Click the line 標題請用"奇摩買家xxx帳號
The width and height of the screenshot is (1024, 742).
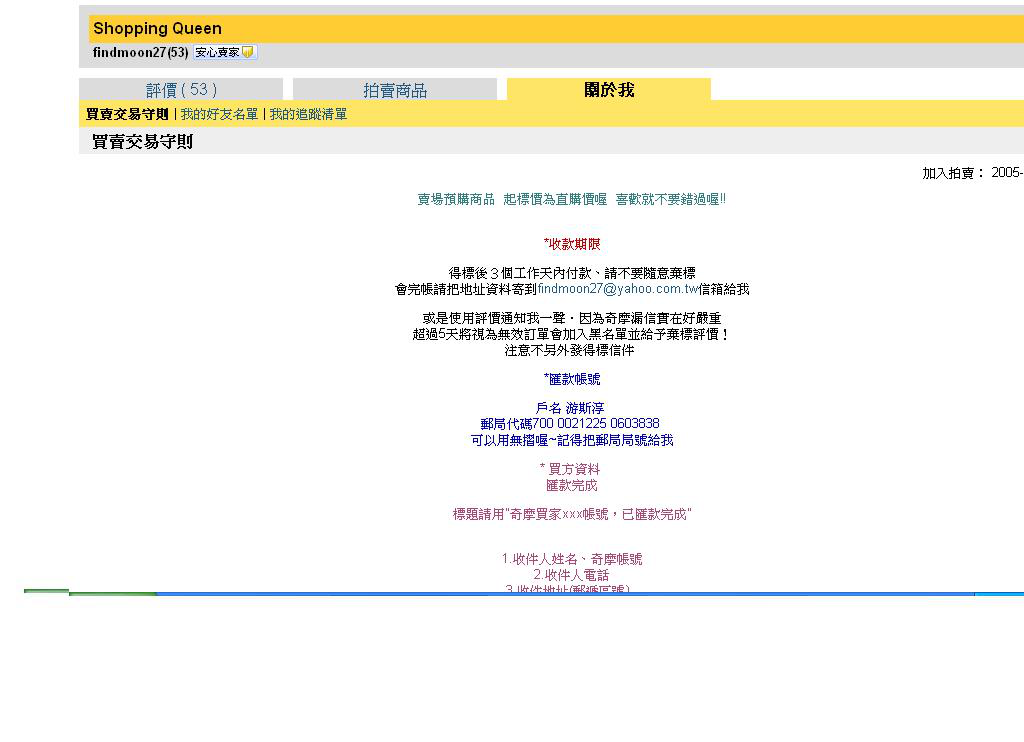click(x=571, y=515)
